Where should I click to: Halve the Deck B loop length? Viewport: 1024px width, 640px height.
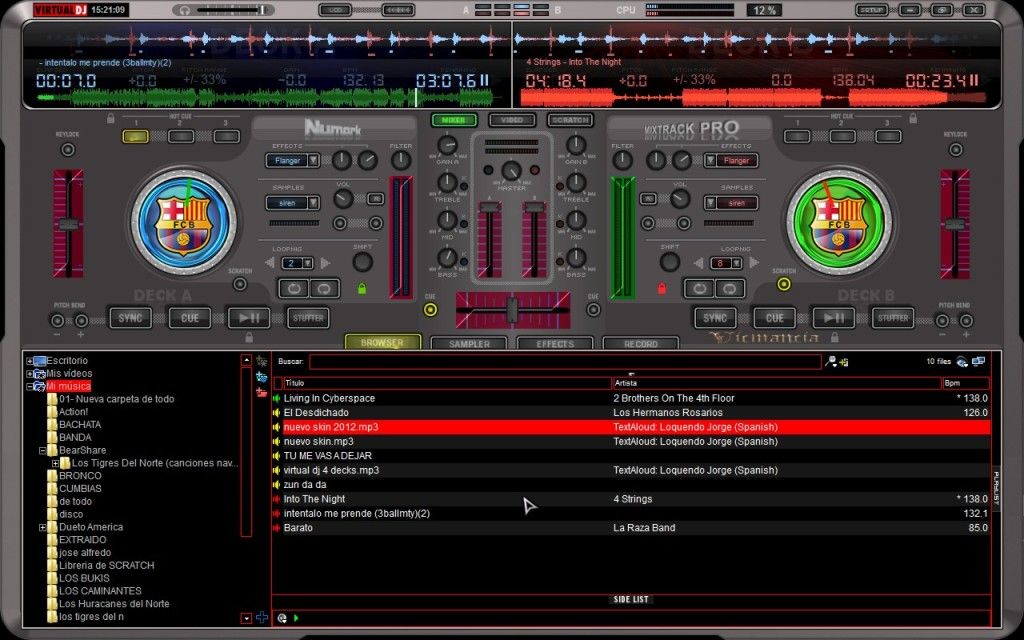pyautogui.click(x=699, y=263)
